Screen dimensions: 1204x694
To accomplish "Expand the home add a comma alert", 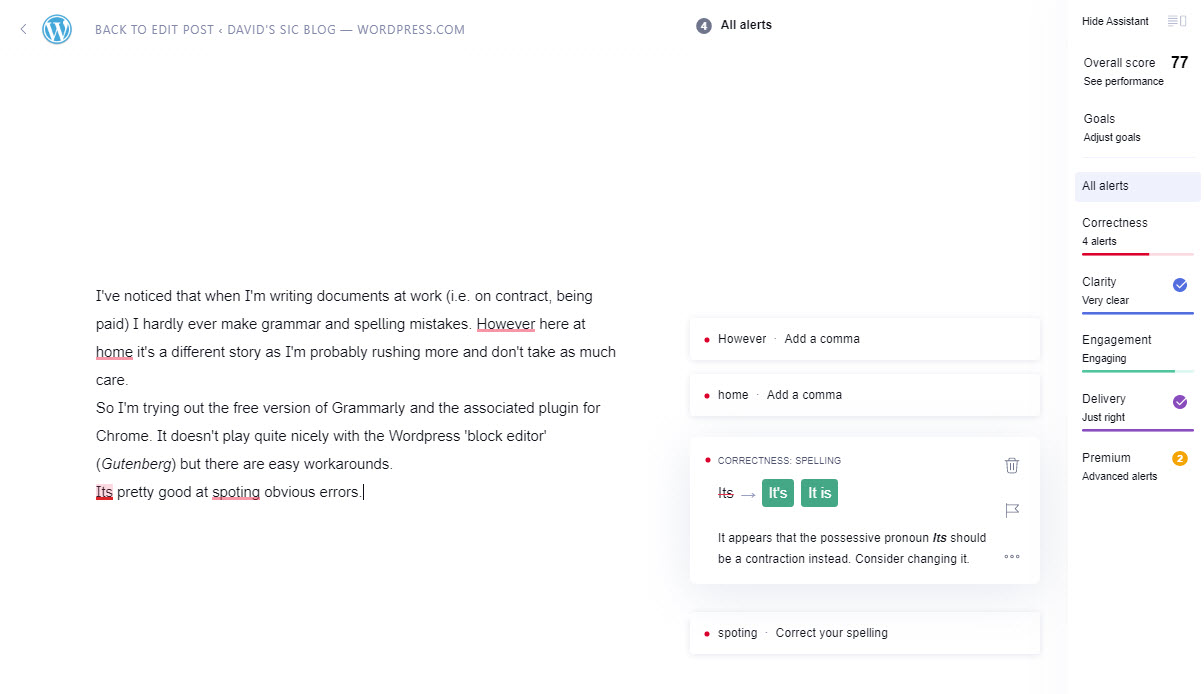I will (x=865, y=395).
